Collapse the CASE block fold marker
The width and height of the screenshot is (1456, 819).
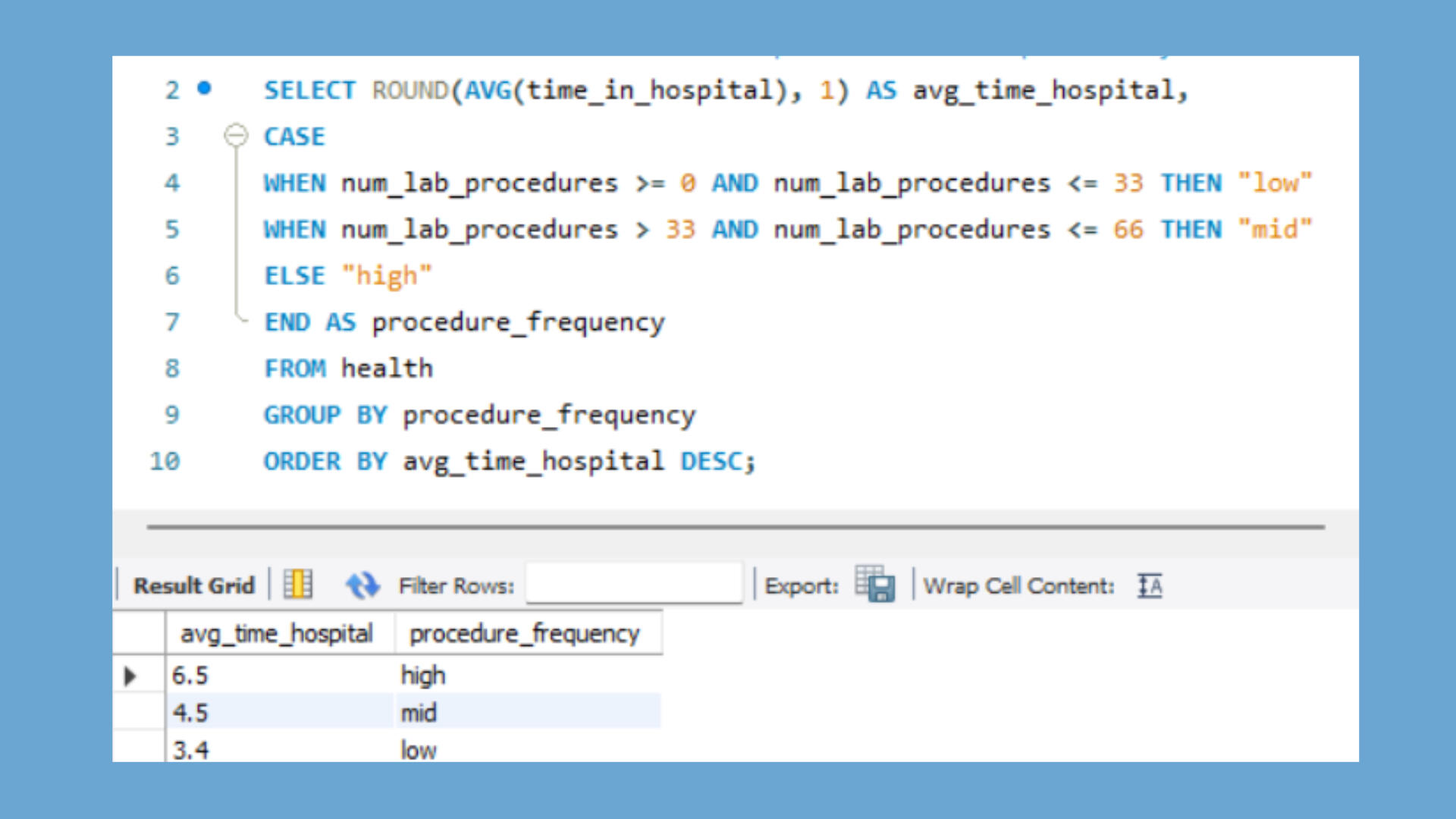point(236,136)
